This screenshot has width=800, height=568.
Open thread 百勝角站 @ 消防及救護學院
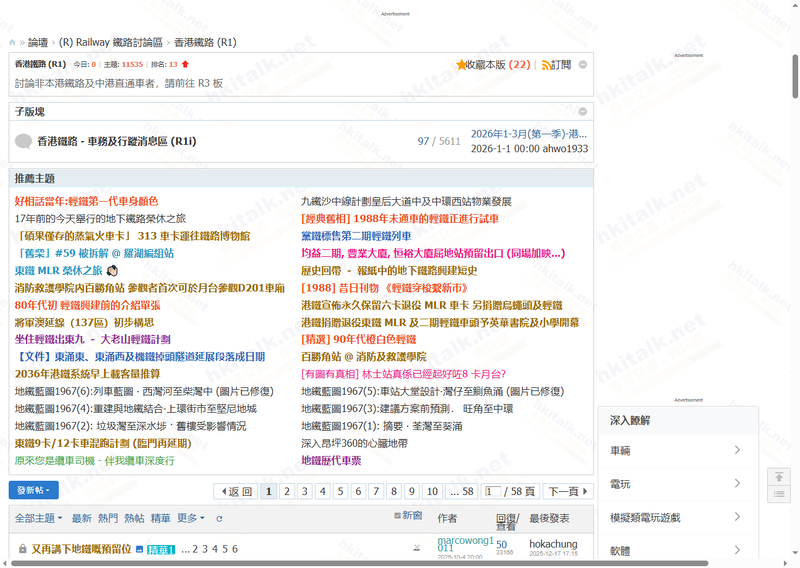[364, 357]
